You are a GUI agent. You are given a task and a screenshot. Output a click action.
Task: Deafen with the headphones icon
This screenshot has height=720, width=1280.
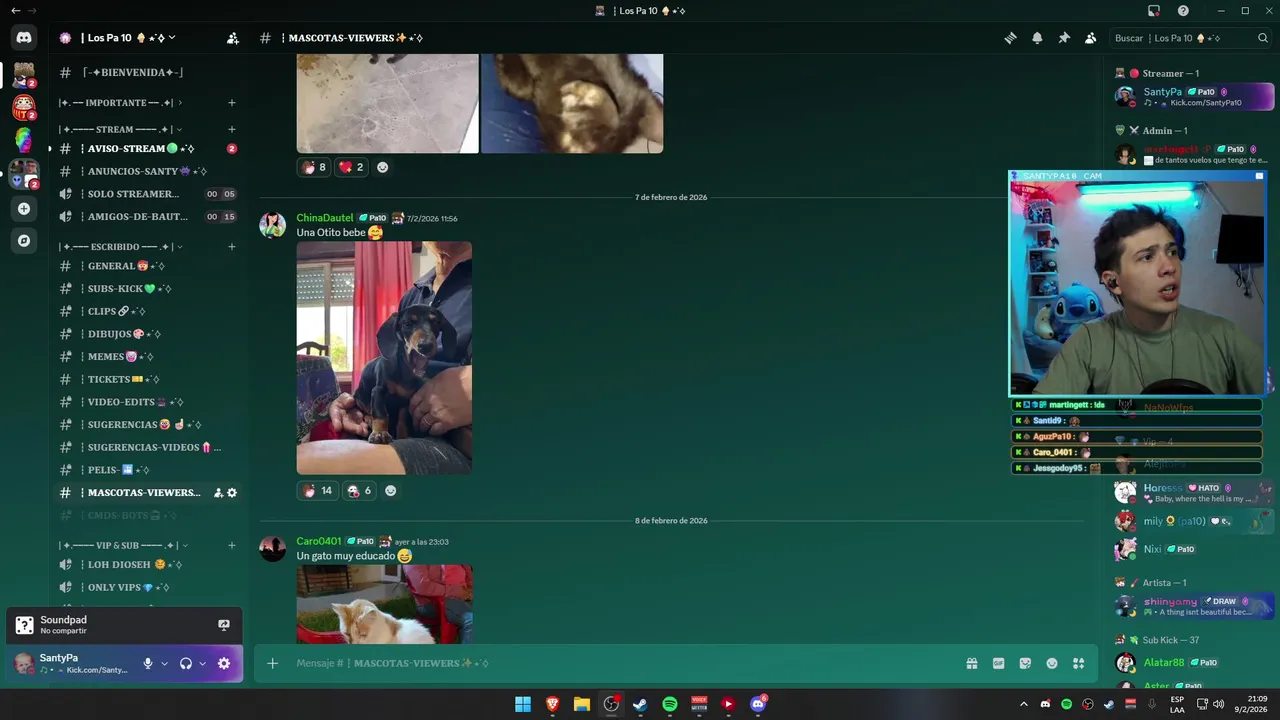click(185, 663)
